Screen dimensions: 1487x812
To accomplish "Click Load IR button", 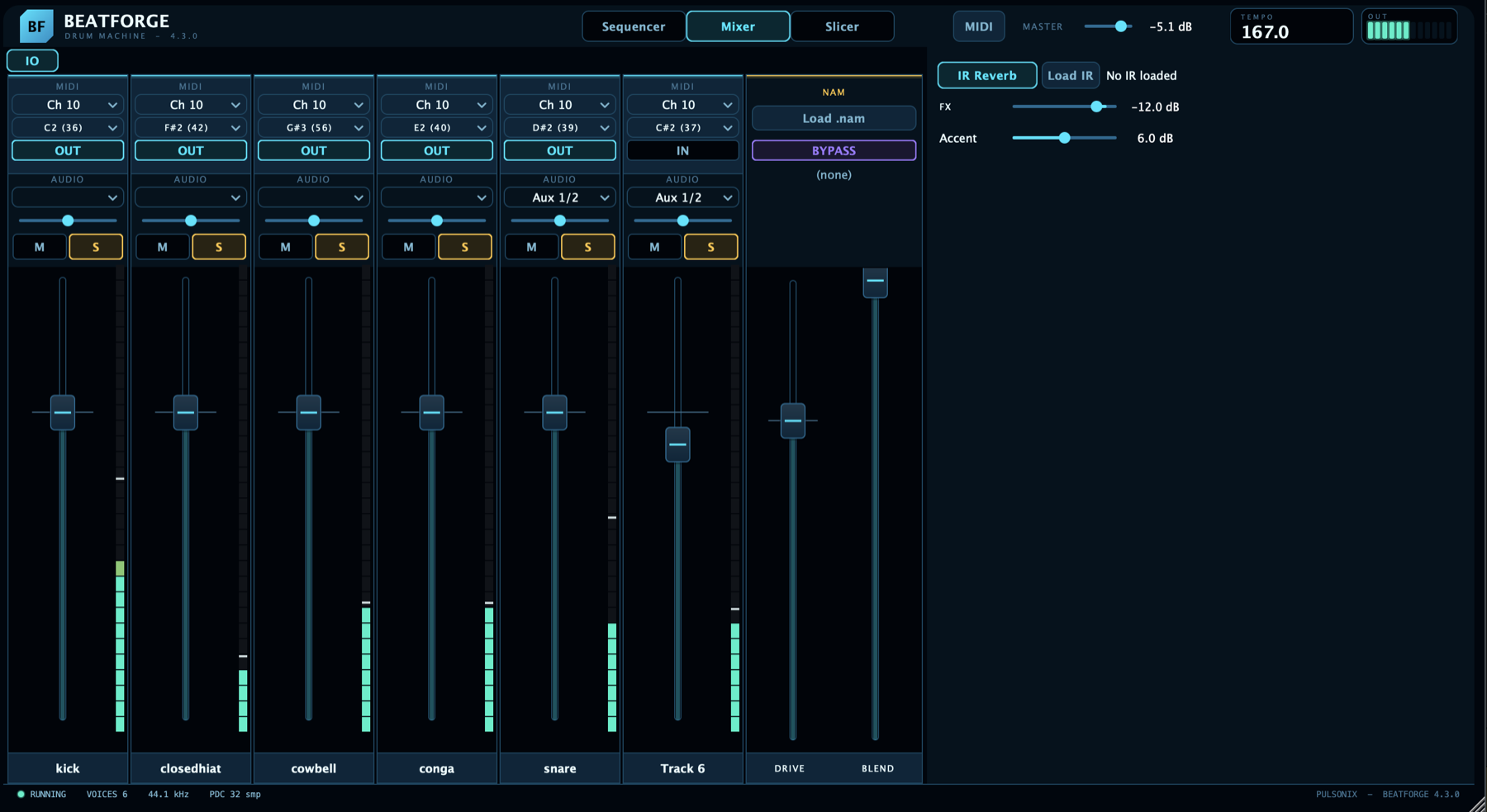I will (x=1070, y=75).
